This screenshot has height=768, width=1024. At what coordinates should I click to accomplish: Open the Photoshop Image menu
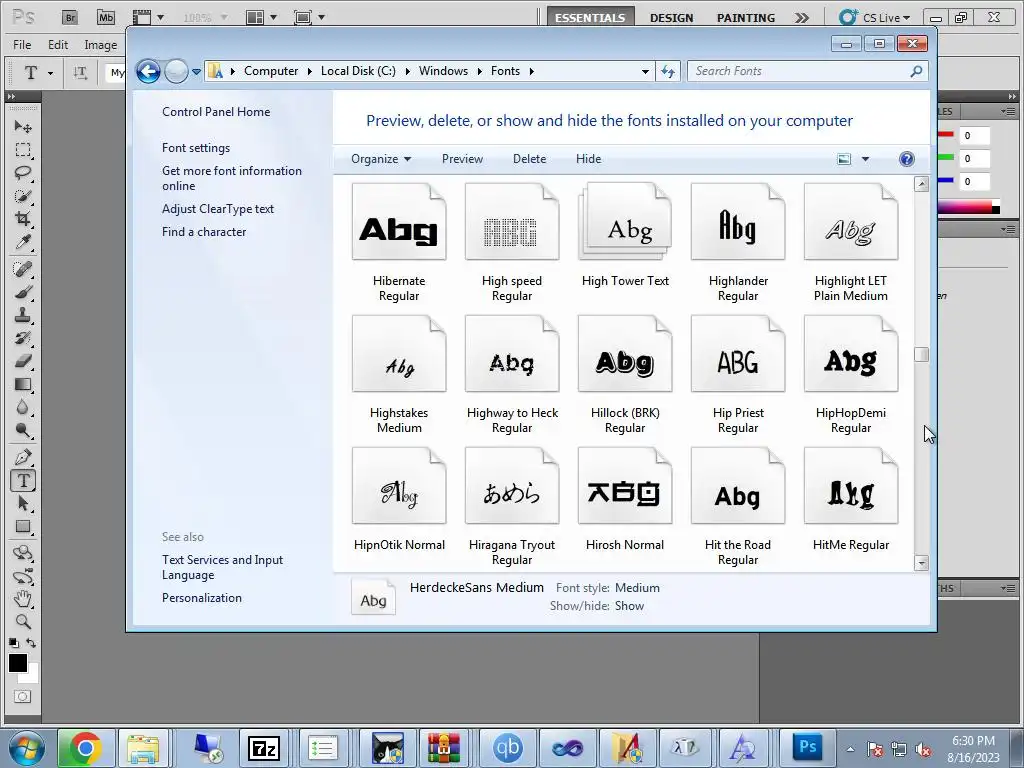click(101, 44)
